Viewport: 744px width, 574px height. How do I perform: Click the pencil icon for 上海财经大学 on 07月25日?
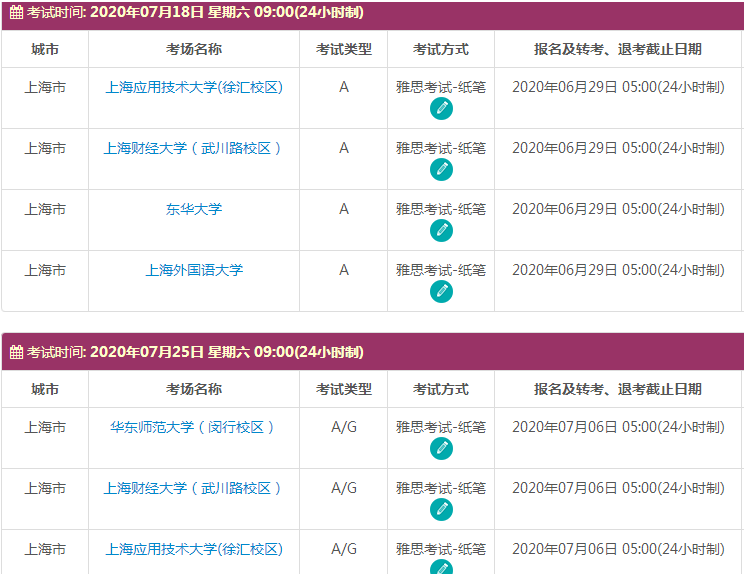tap(441, 510)
